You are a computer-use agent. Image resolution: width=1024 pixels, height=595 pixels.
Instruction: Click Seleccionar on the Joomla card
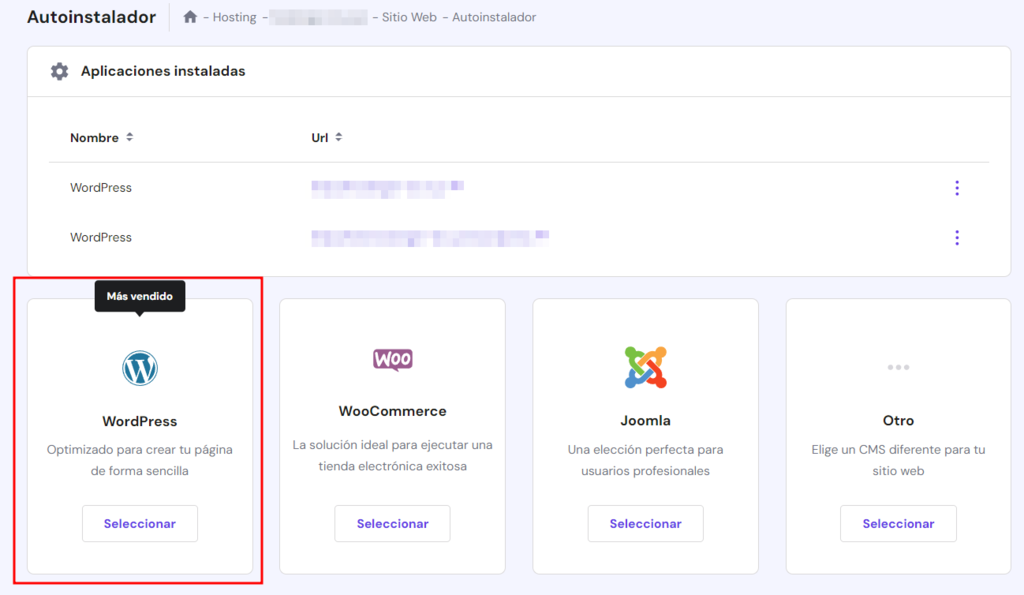[x=645, y=523]
